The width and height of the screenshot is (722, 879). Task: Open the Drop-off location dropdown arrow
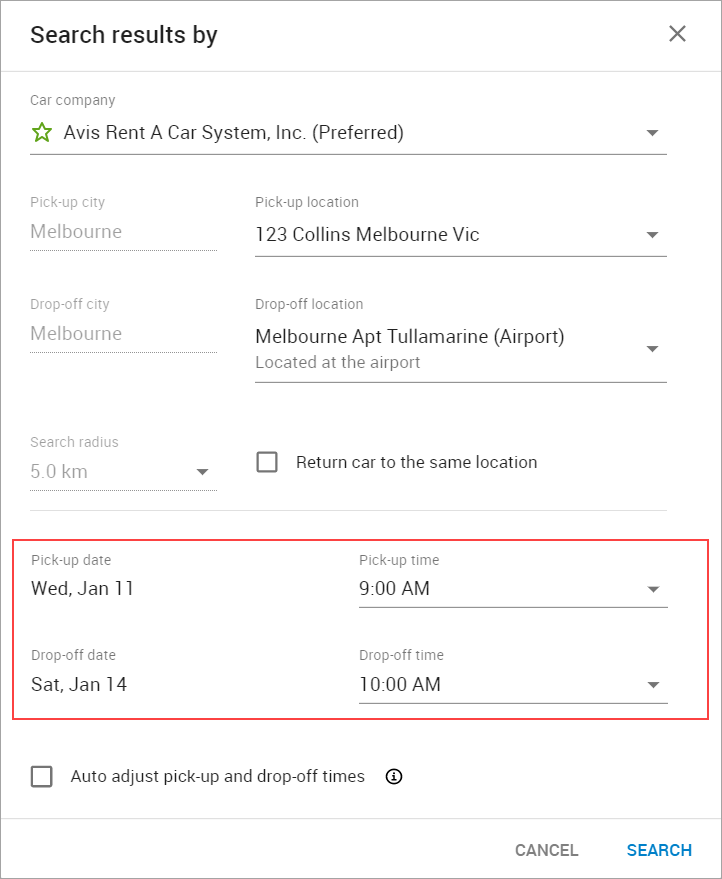coord(652,349)
